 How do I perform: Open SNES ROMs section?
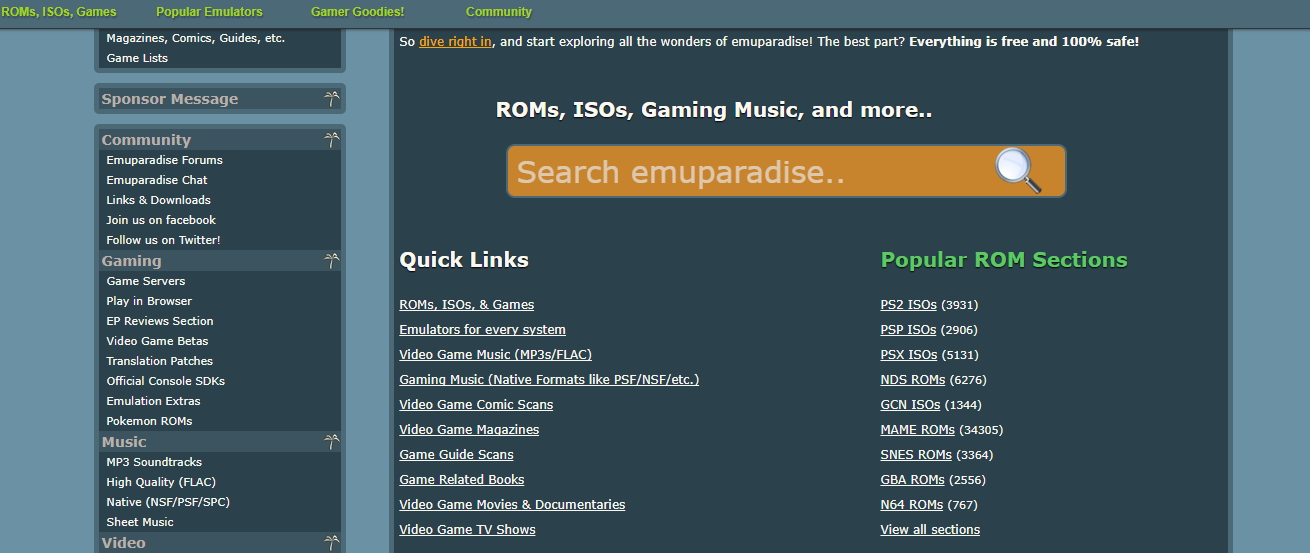916,455
